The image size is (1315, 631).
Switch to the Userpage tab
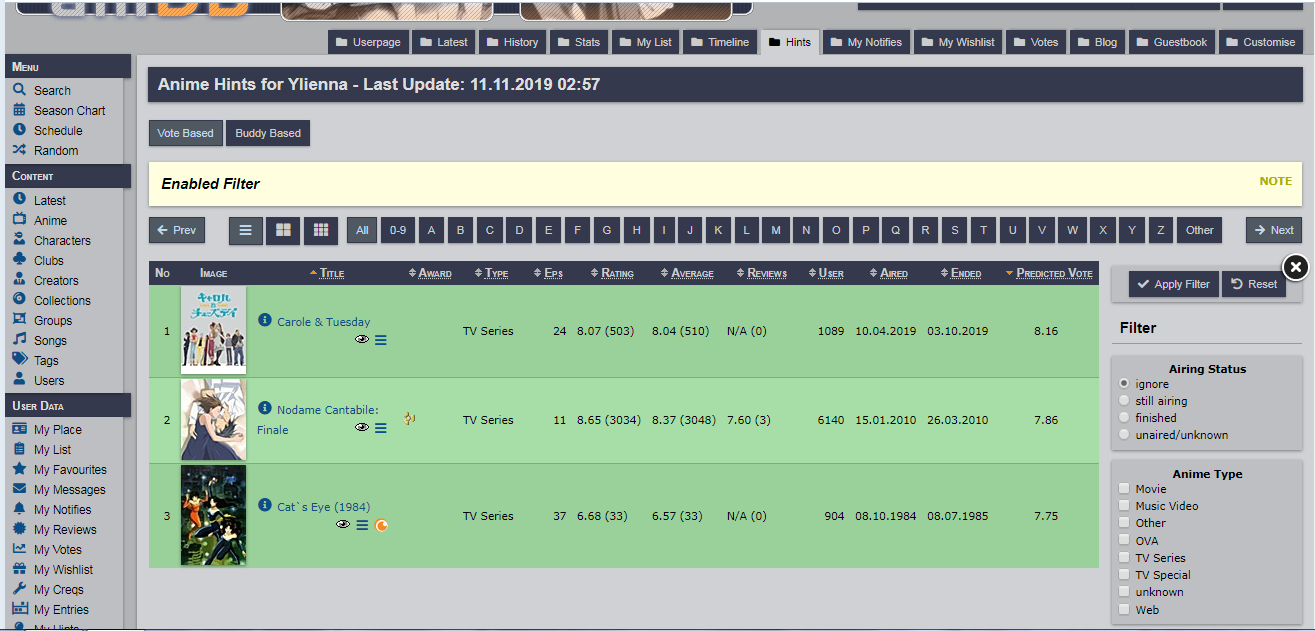pos(369,42)
